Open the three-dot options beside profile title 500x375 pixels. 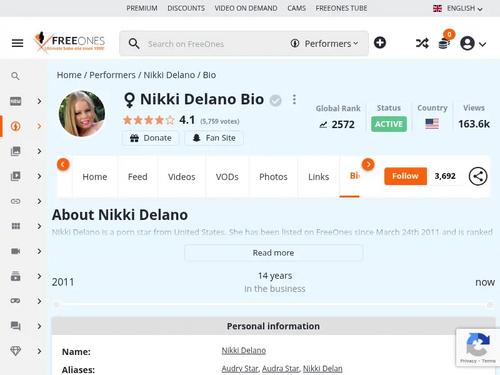coord(294,99)
